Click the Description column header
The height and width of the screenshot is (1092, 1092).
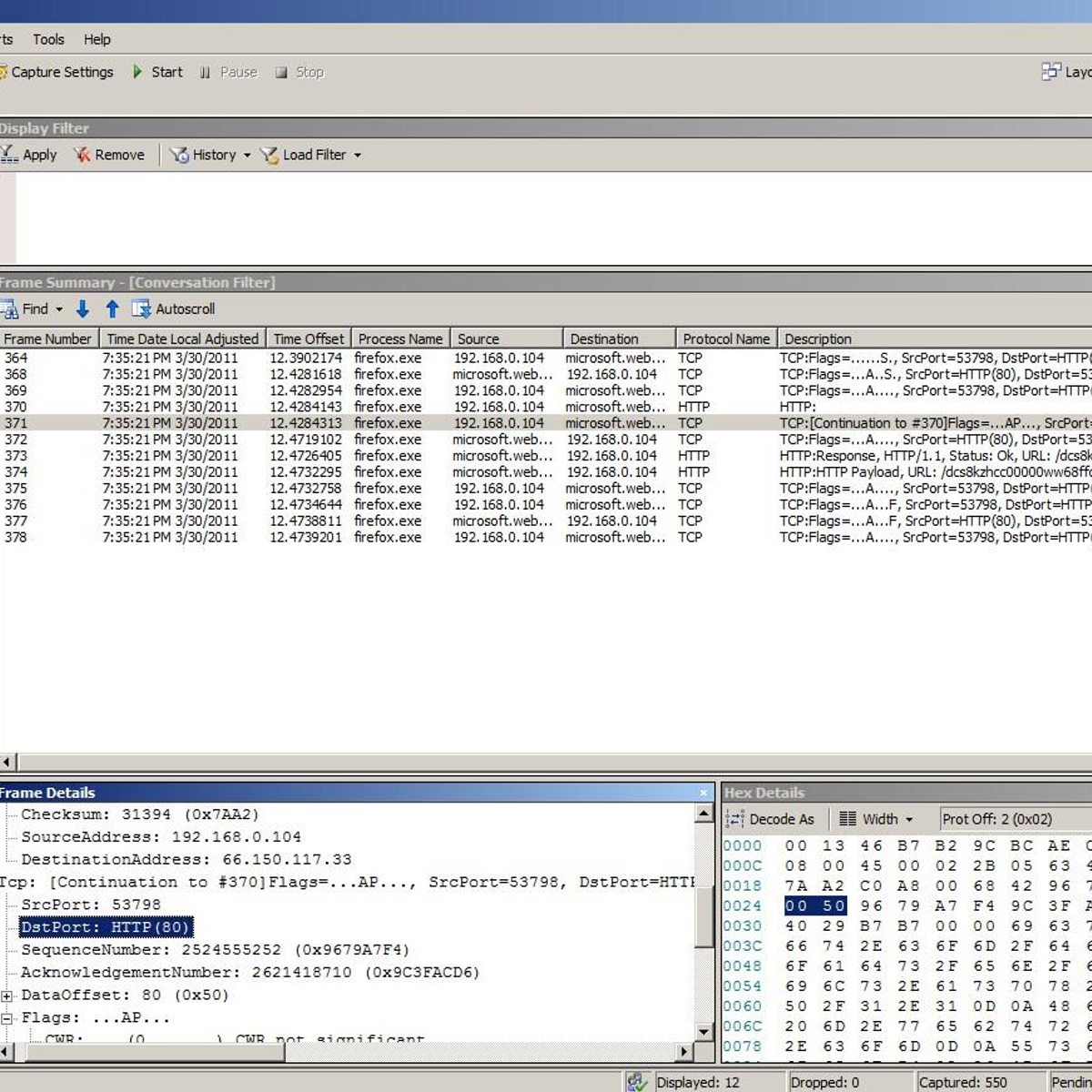pyautogui.click(x=935, y=339)
